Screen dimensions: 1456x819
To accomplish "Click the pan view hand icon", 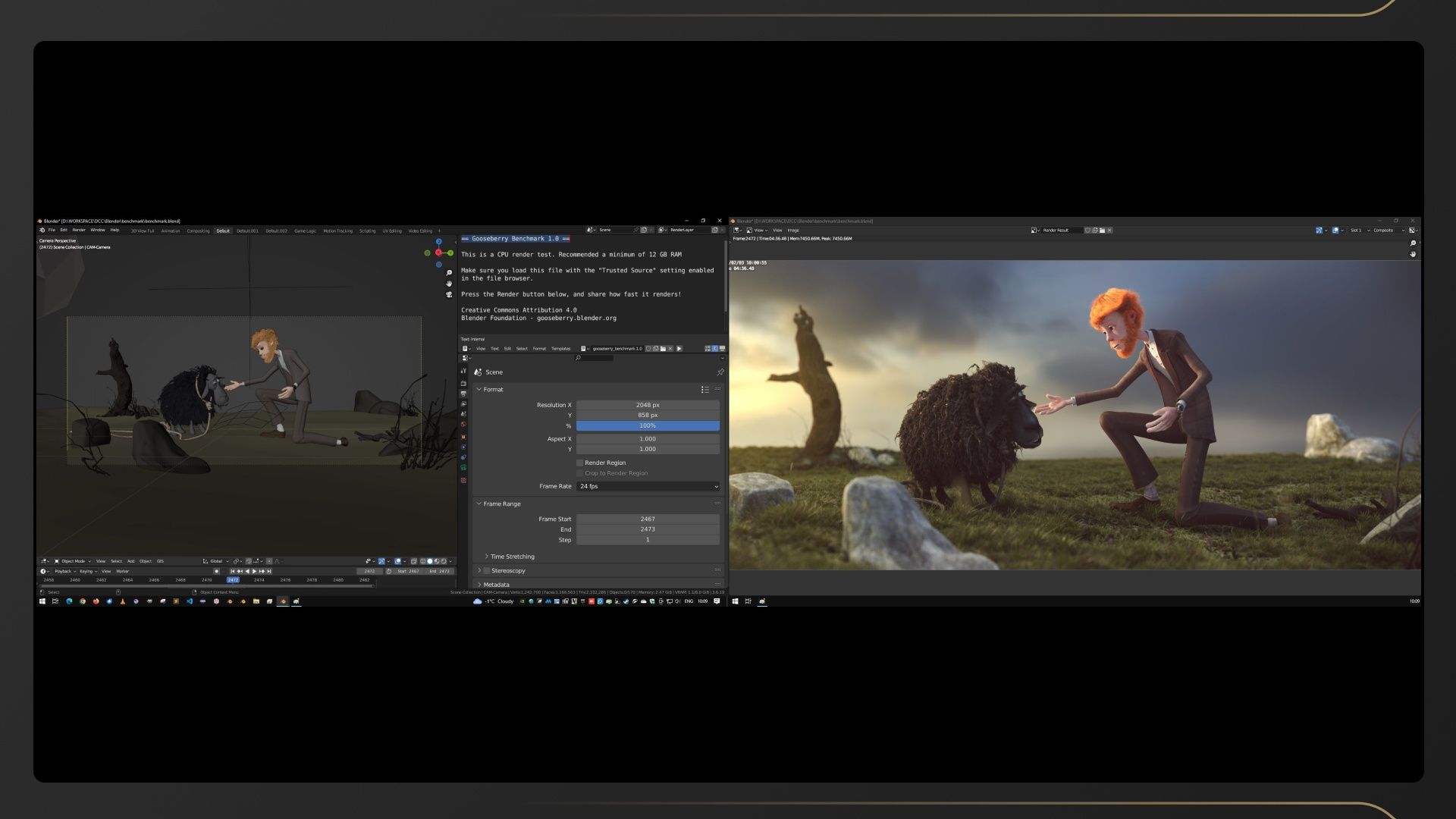I will 449,284.
